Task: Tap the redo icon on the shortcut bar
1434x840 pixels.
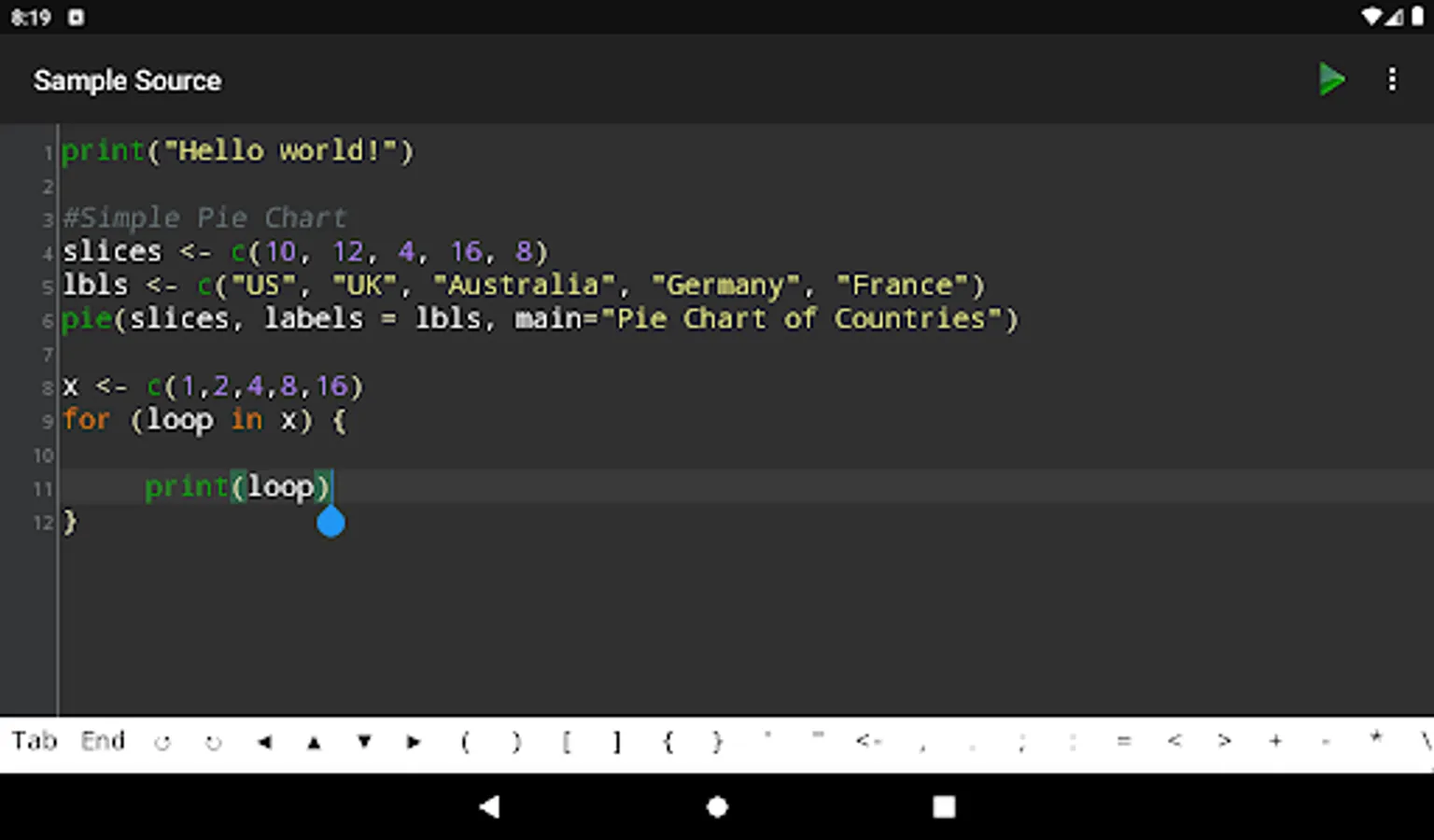Action: point(214,743)
